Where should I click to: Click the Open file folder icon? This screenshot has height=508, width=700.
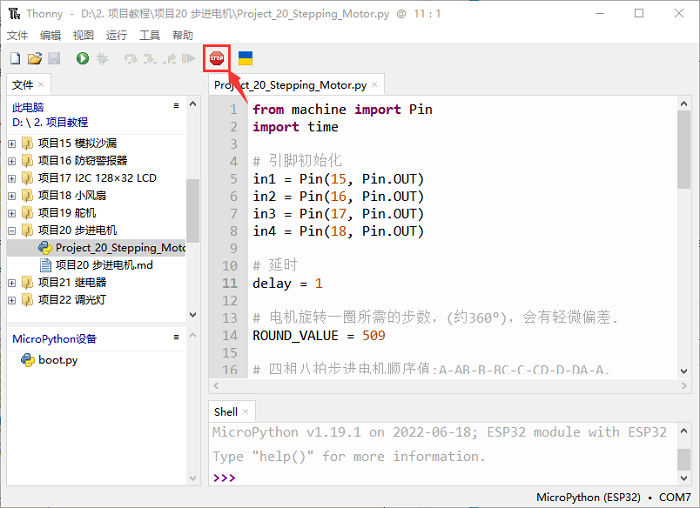(34, 59)
